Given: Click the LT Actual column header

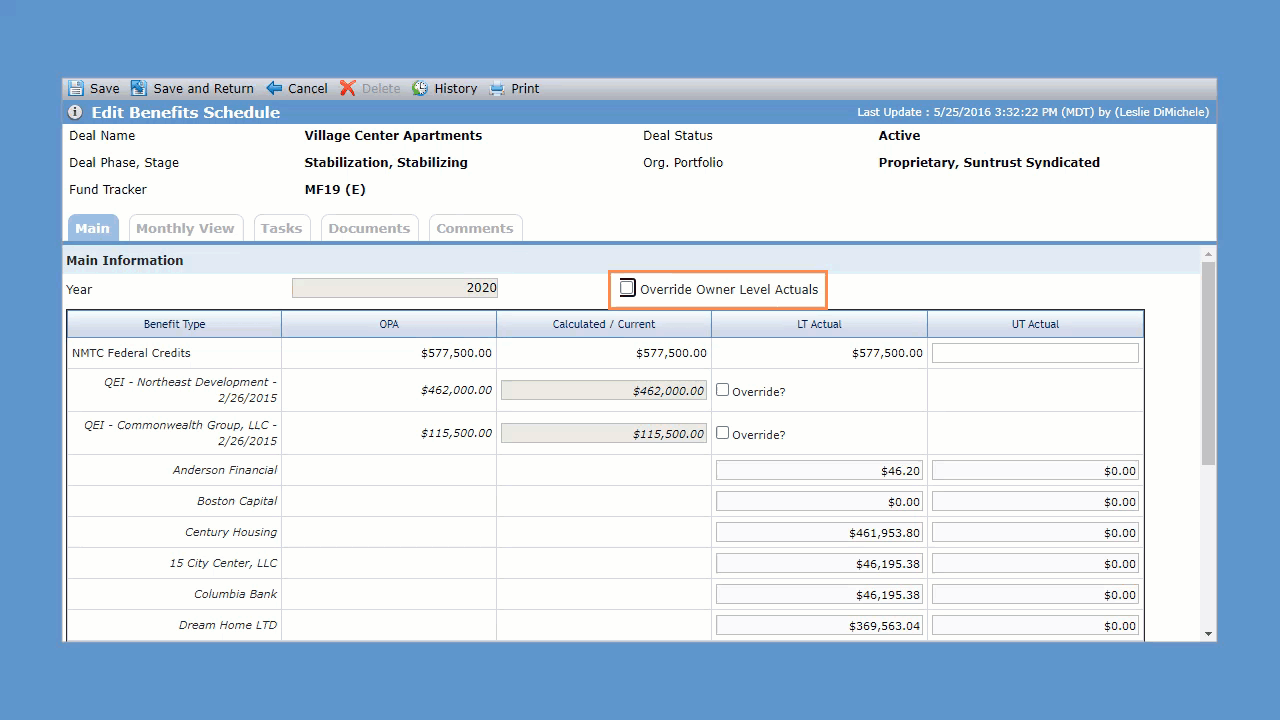Looking at the screenshot, I should tap(819, 324).
